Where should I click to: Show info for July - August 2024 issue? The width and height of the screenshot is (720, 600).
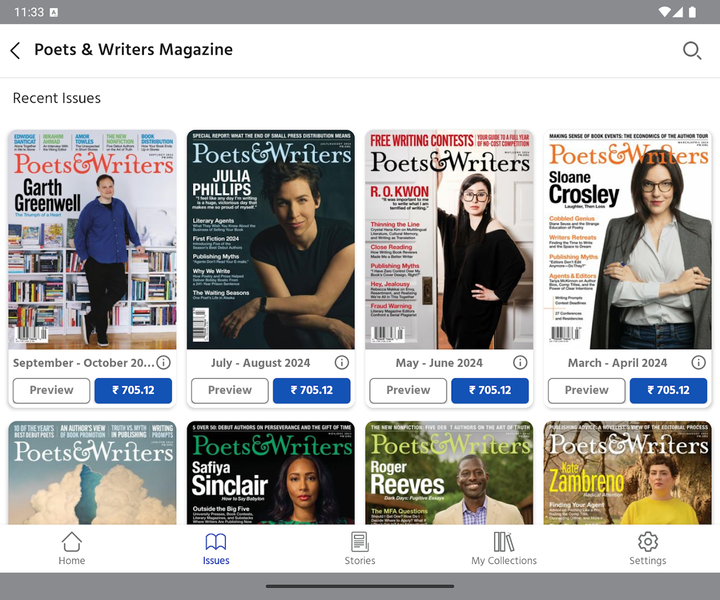pos(342,363)
